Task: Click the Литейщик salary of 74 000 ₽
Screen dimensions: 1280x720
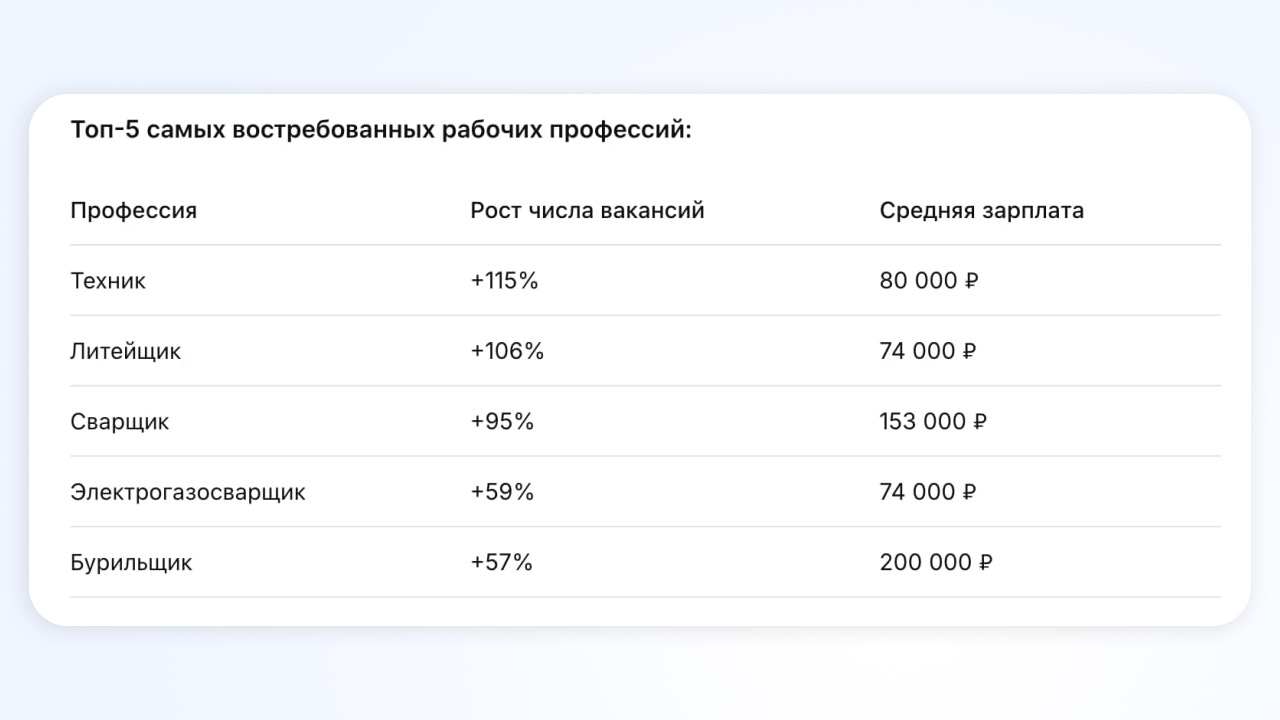Action: [x=928, y=352]
